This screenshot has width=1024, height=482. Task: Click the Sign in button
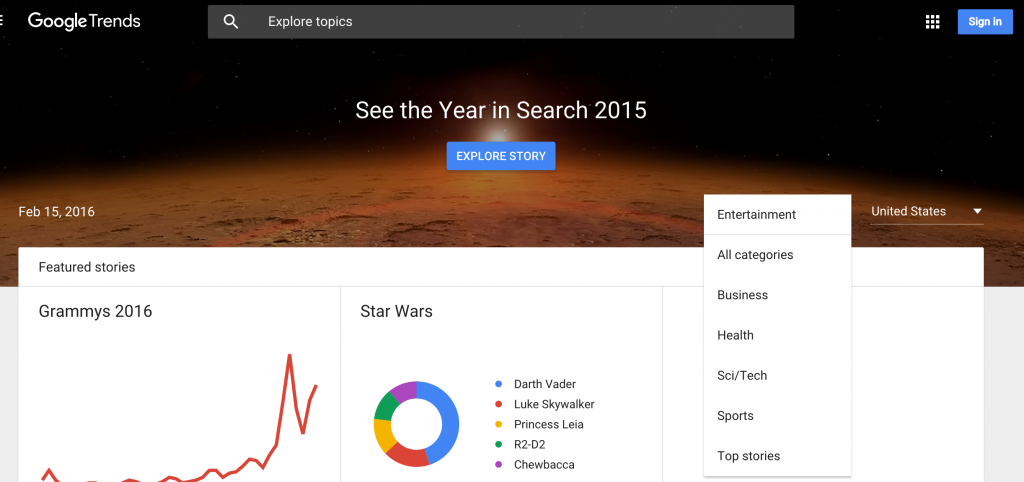coord(985,22)
